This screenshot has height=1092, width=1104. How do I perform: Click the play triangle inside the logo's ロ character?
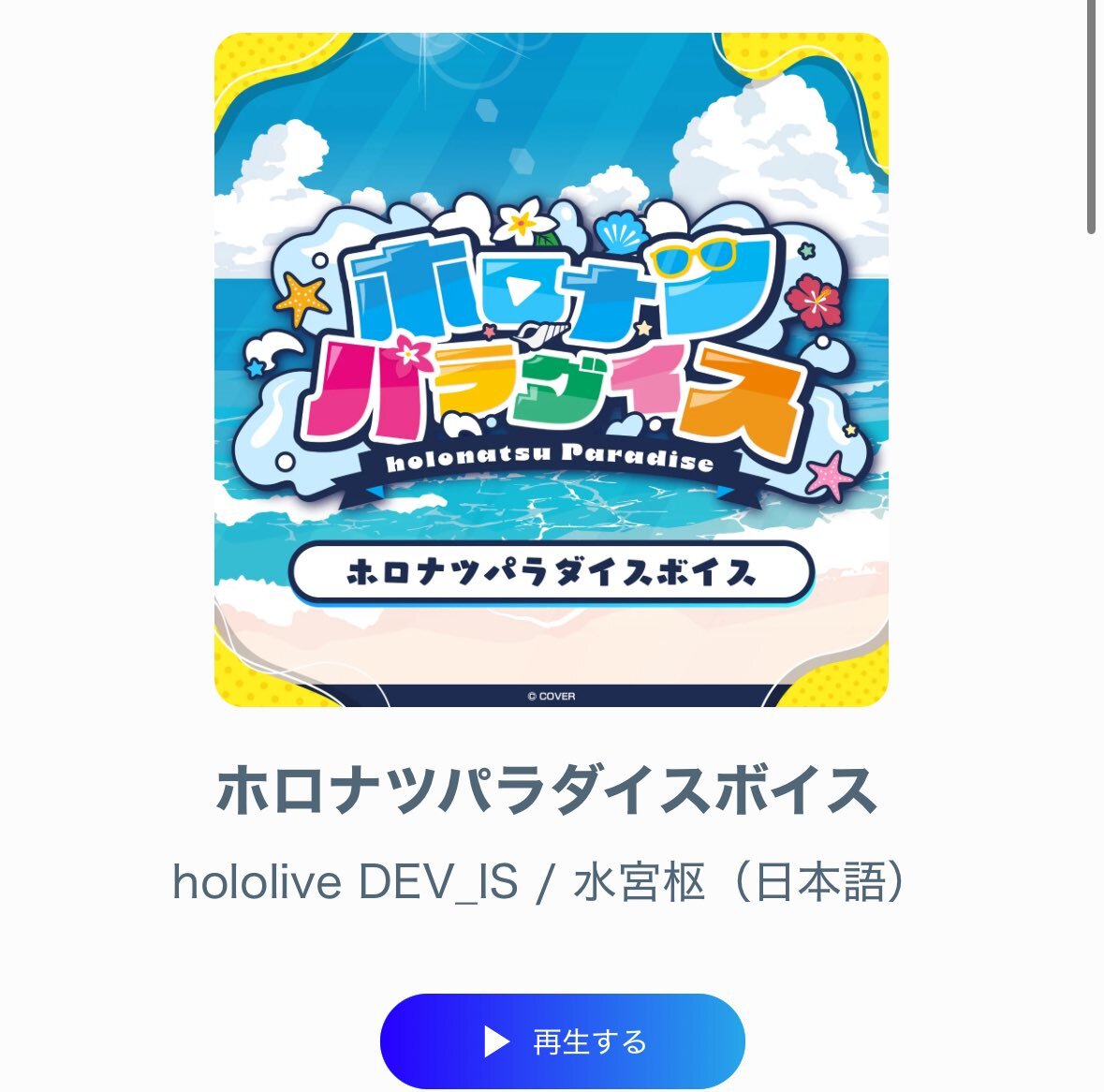click(x=521, y=290)
